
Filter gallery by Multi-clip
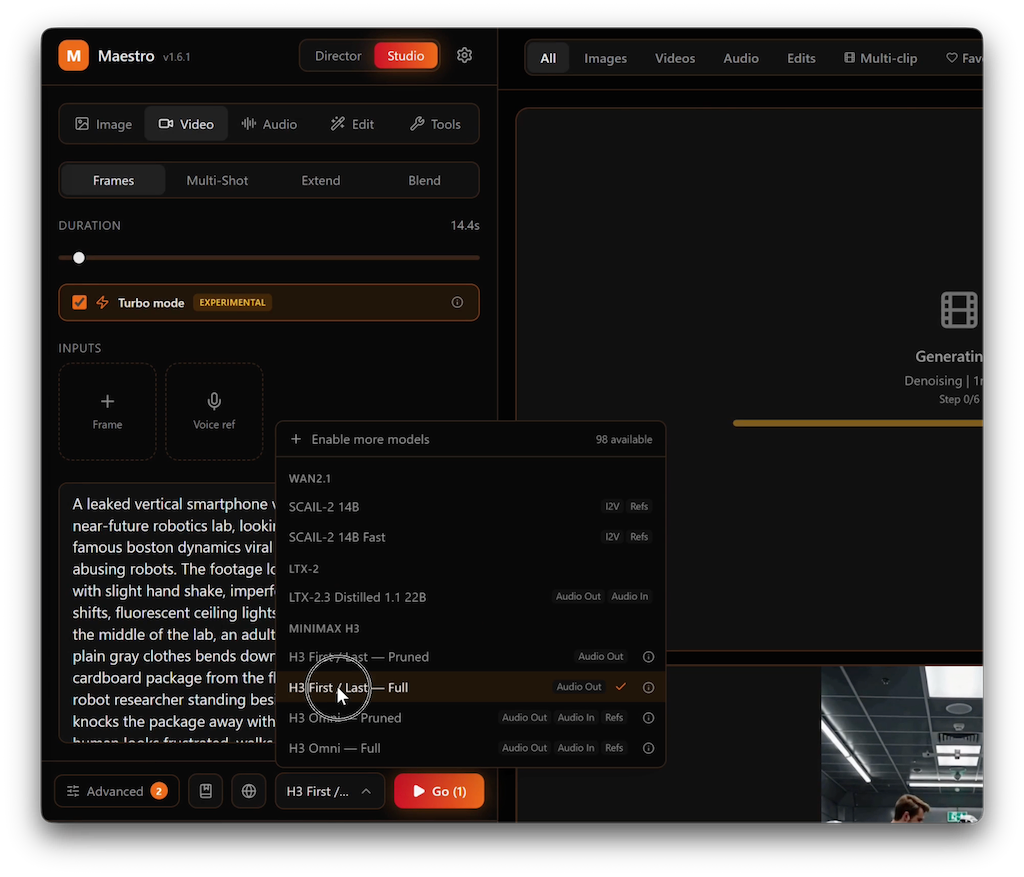tap(880, 58)
